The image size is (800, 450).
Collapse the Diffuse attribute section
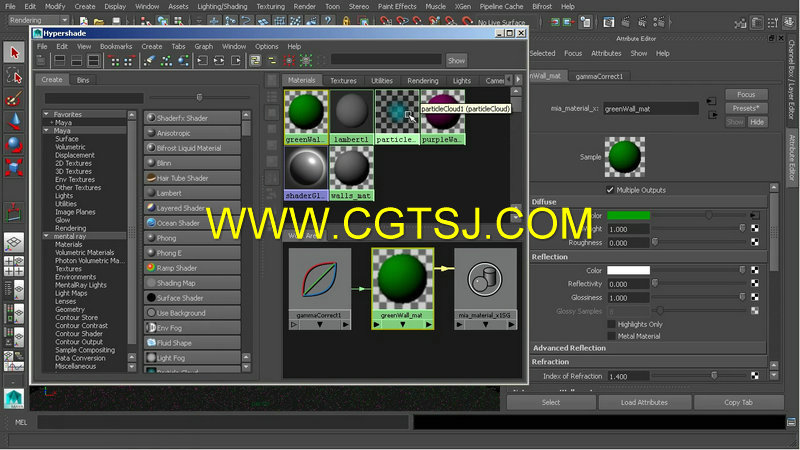pyautogui.click(x=648, y=202)
